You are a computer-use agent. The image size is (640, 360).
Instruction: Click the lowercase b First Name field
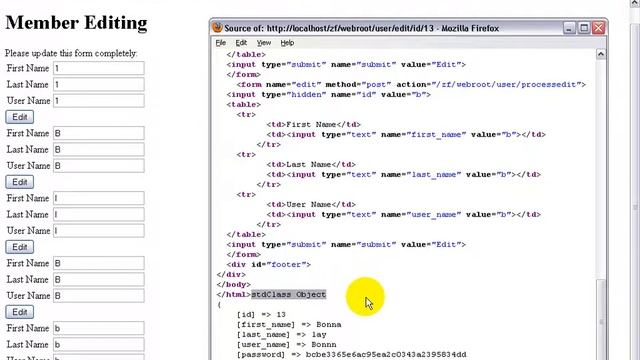(x=99, y=328)
